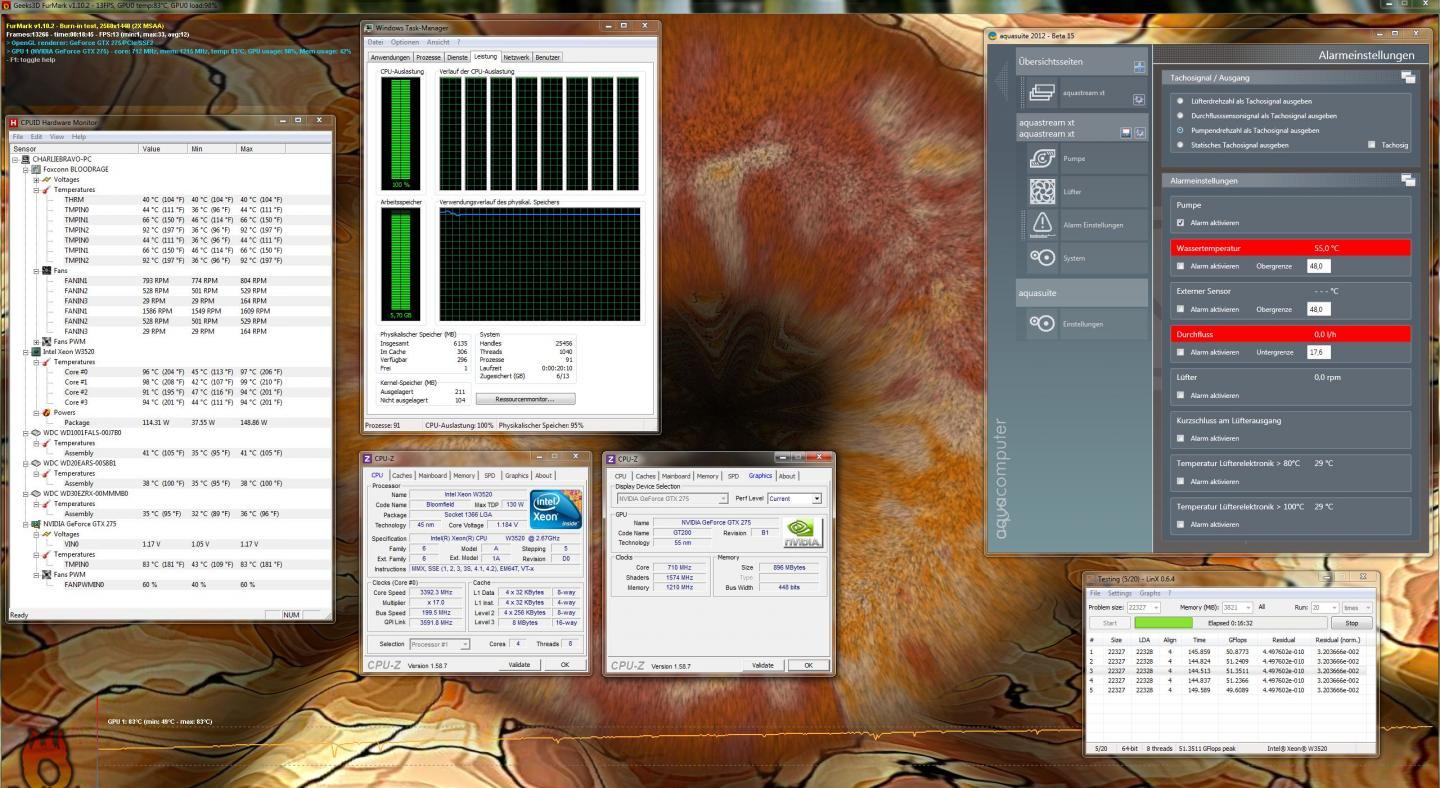Viewport: 1440px width, 788px height.
Task: Enable Alarm aktivieren under Externer Sensor
Action: coord(1181,309)
